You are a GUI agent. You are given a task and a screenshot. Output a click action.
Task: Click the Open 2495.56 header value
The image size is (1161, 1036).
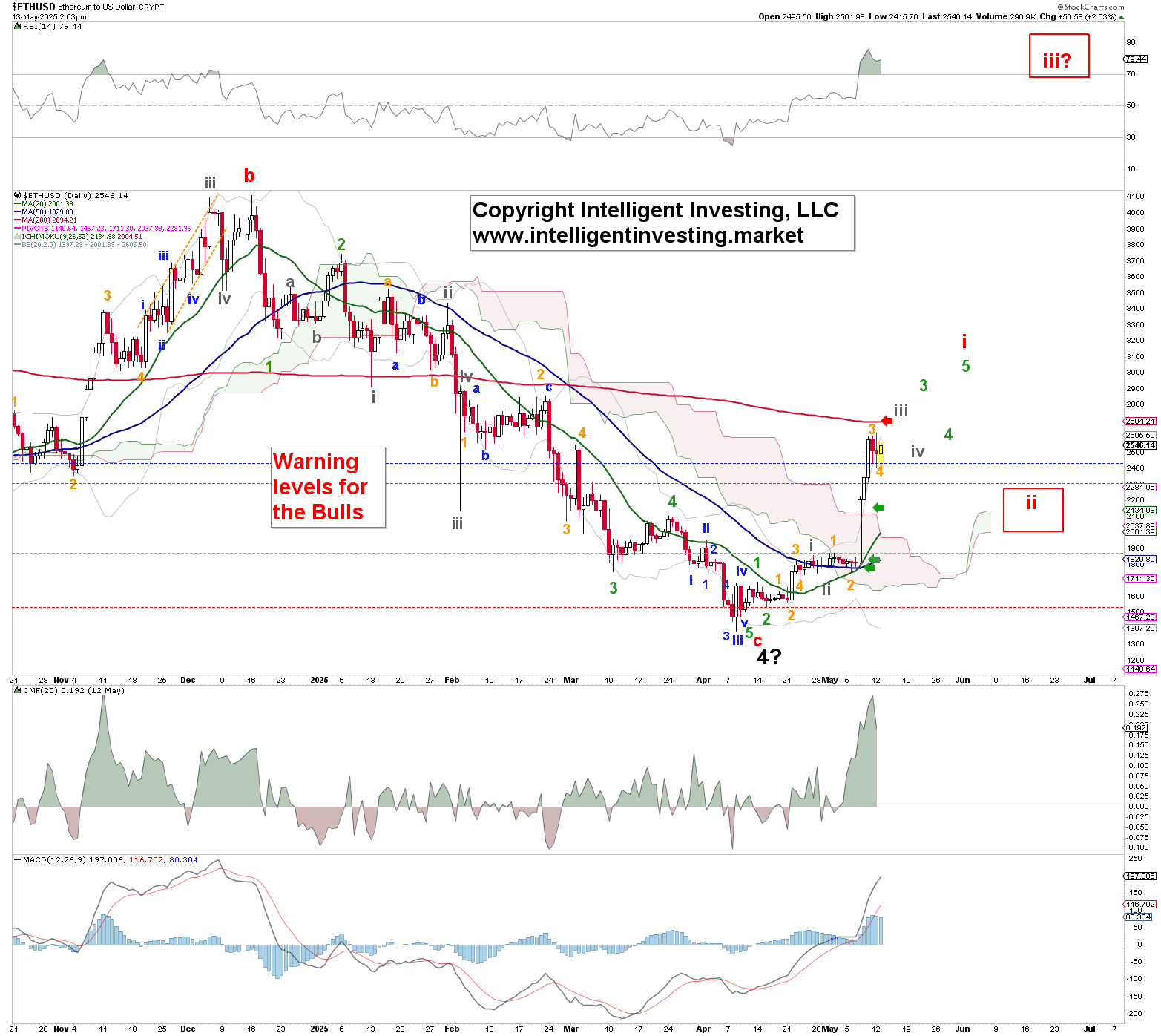point(785,16)
